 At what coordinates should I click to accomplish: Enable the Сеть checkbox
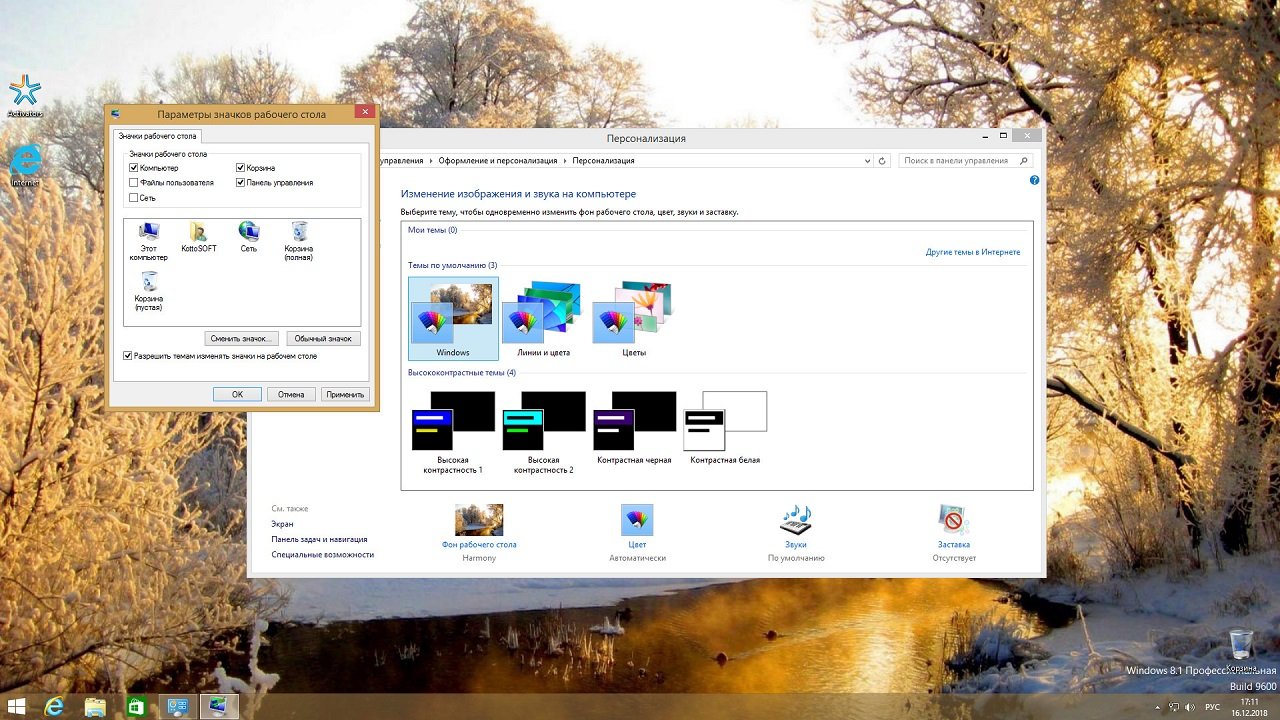click(134, 198)
